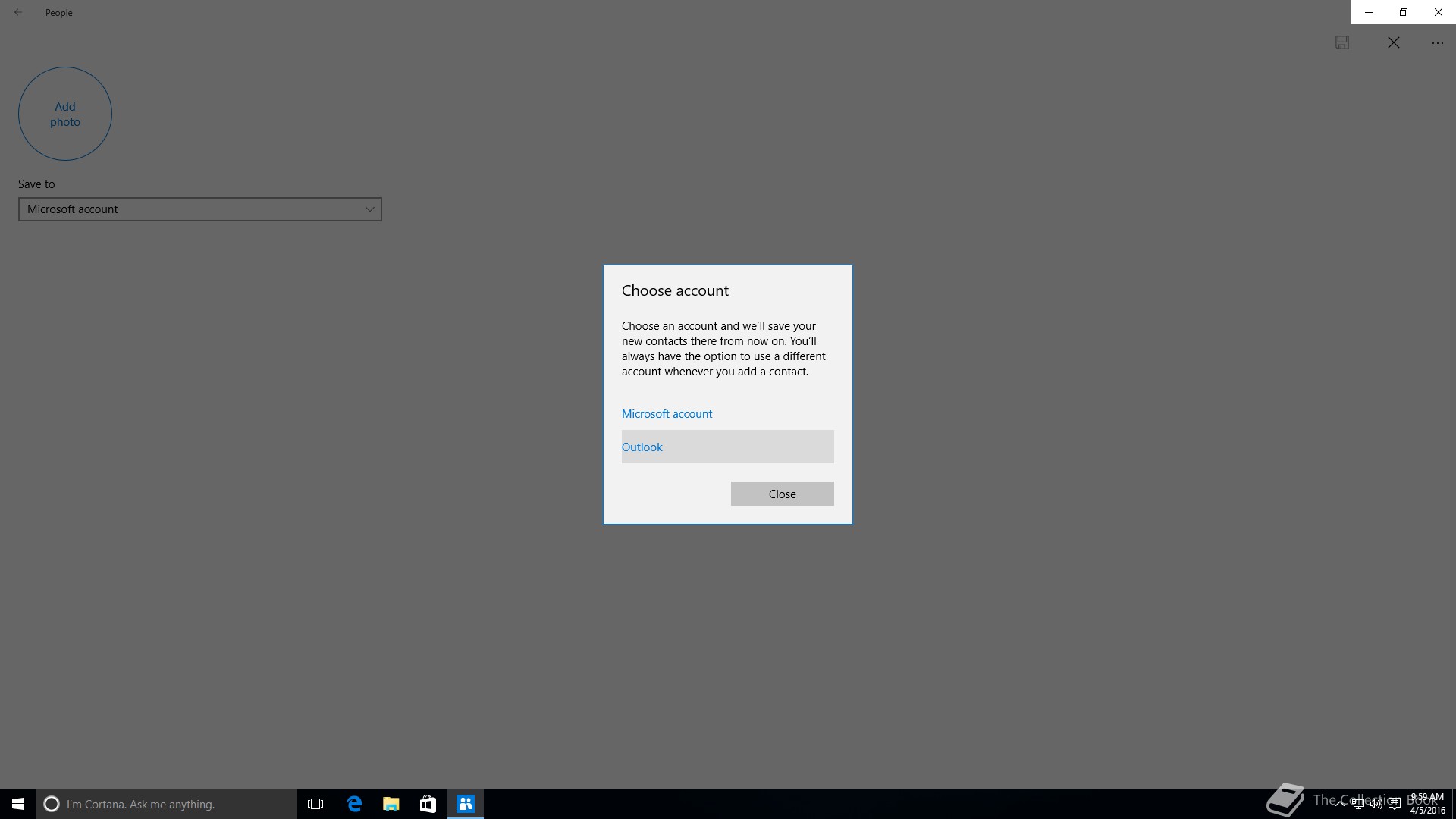Screen dimensions: 1456x819
Task: Choose Microsoft account in the dialog
Action: [667, 413]
